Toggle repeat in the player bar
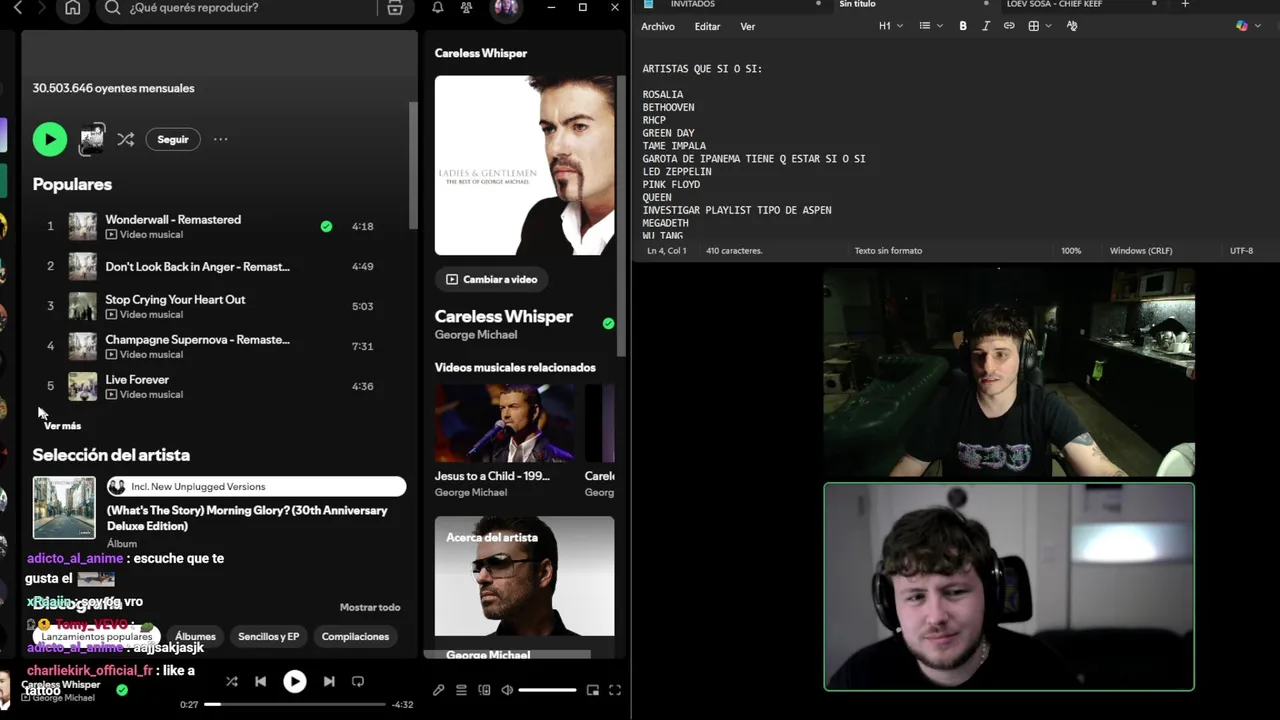This screenshot has height=720, width=1280. click(357, 682)
